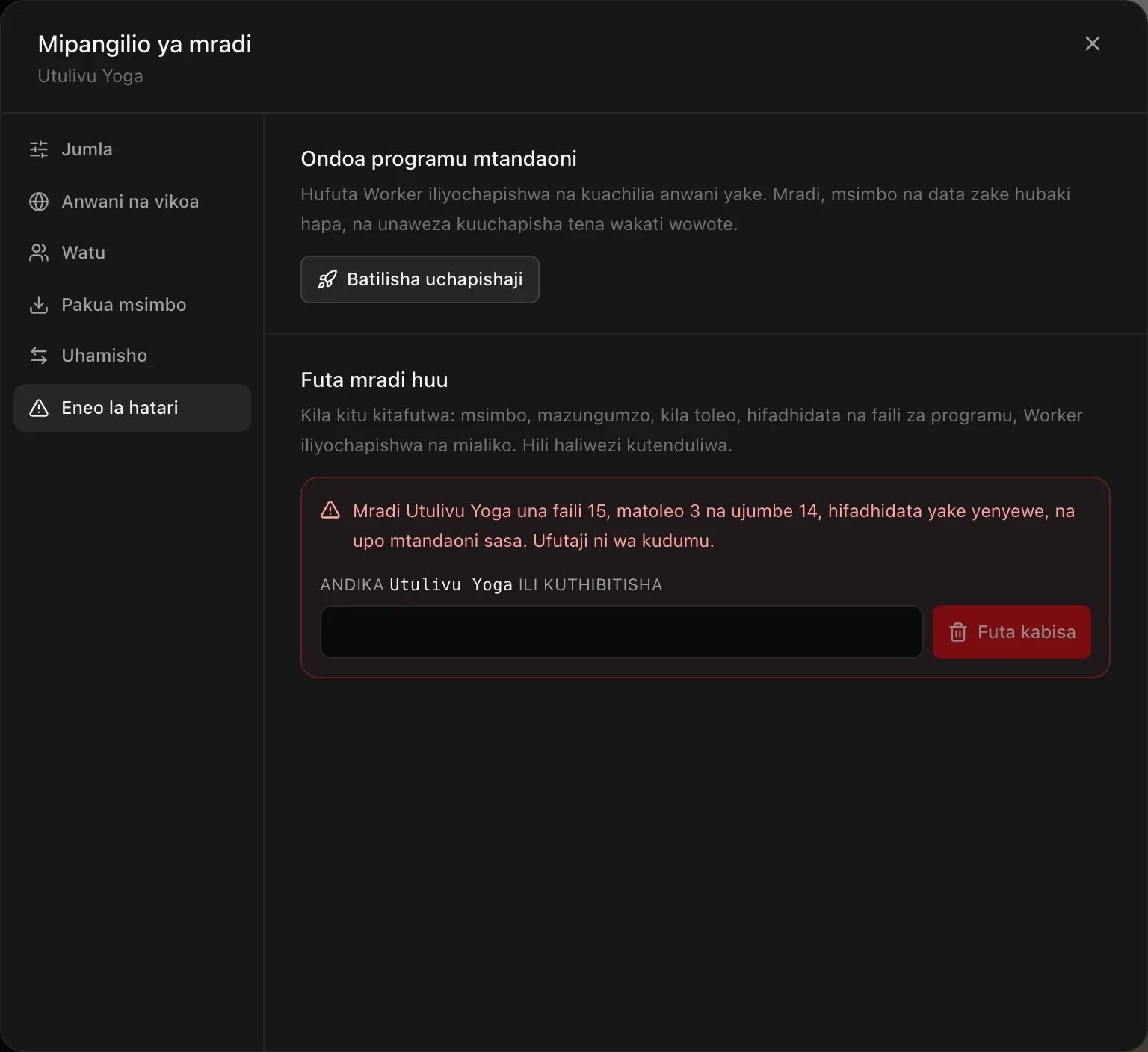Click the trash can icon in Futa kabisa

pos(958,632)
